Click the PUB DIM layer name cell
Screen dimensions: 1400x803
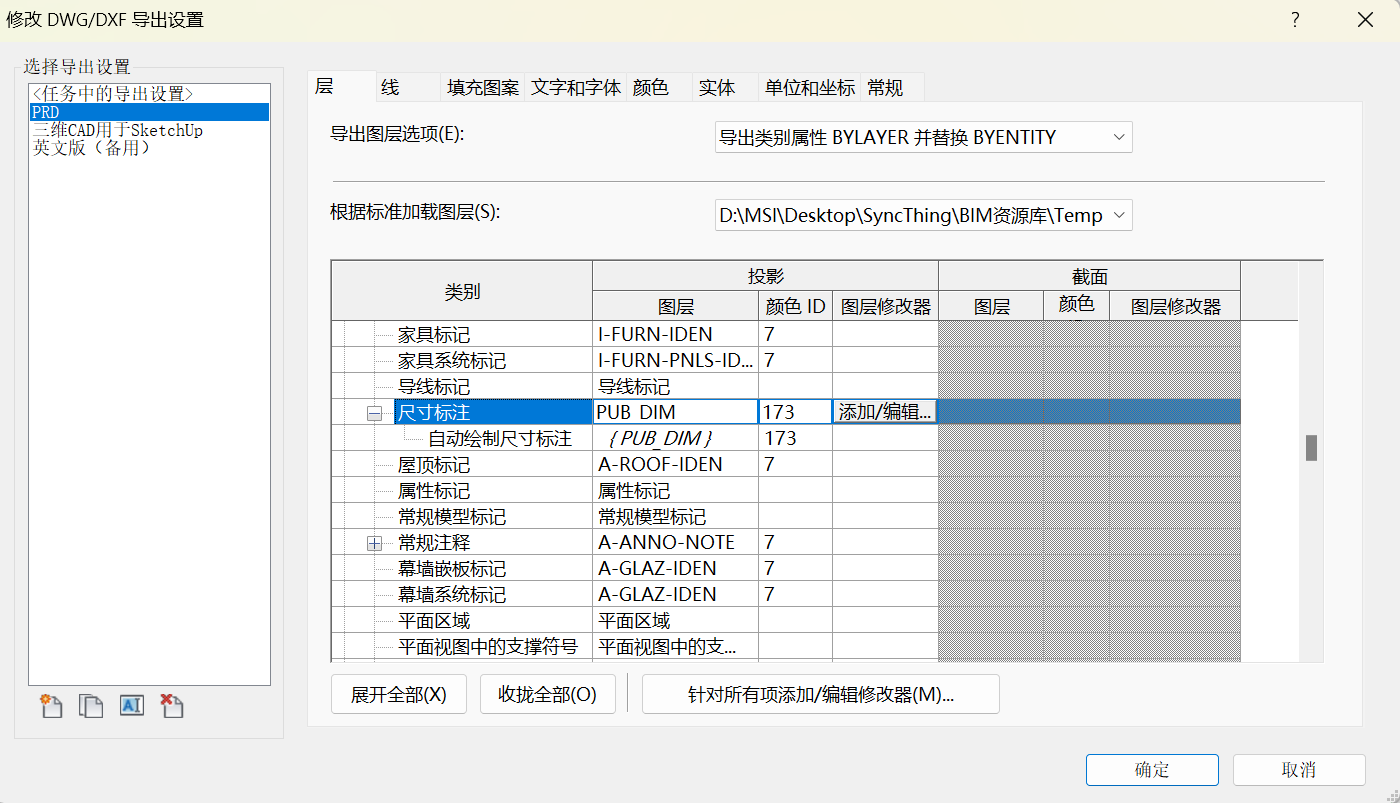(674, 411)
